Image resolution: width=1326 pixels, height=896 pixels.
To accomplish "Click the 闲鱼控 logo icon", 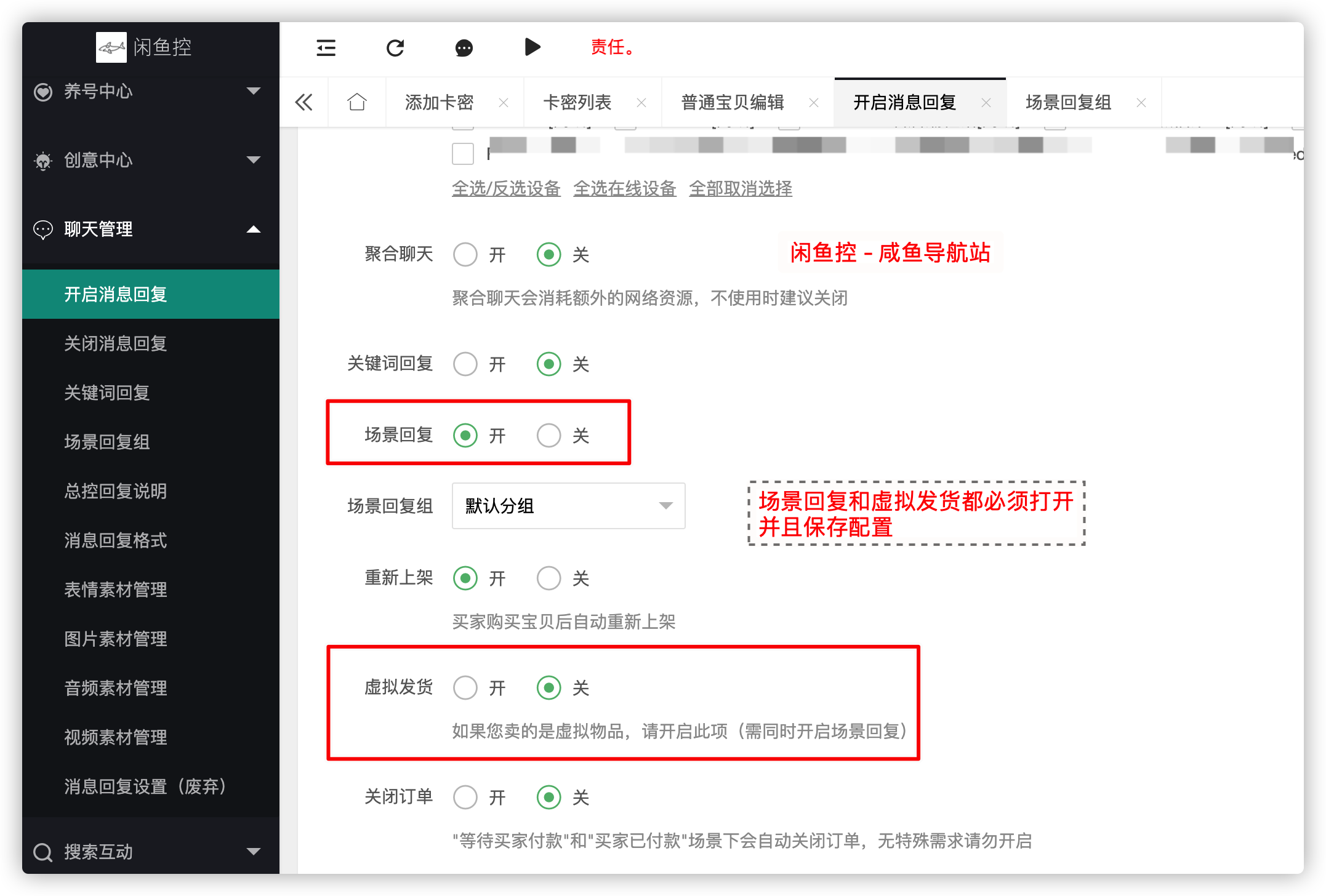I will click(111, 47).
